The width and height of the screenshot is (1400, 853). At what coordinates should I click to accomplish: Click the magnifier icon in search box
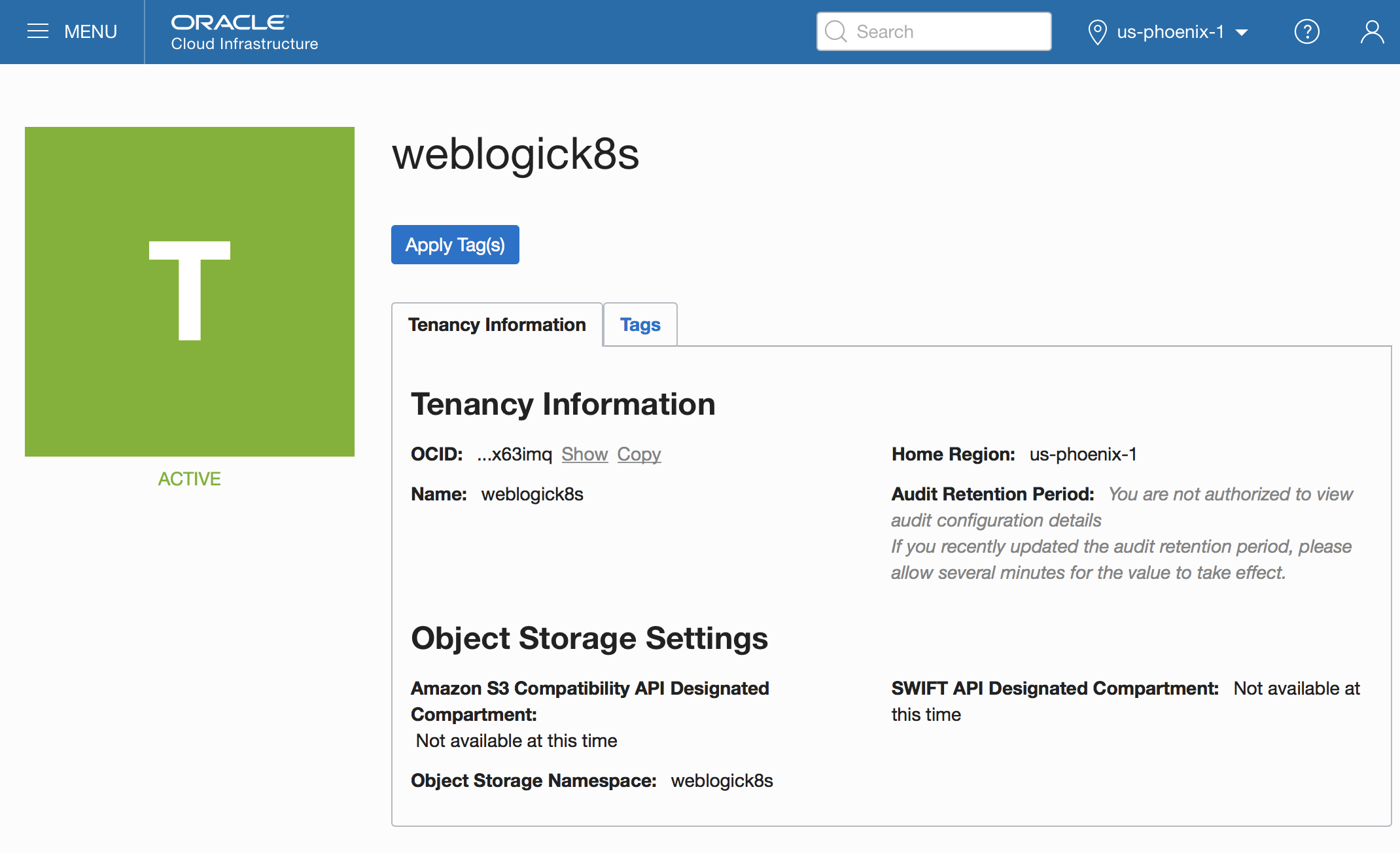tap(835, 31)
